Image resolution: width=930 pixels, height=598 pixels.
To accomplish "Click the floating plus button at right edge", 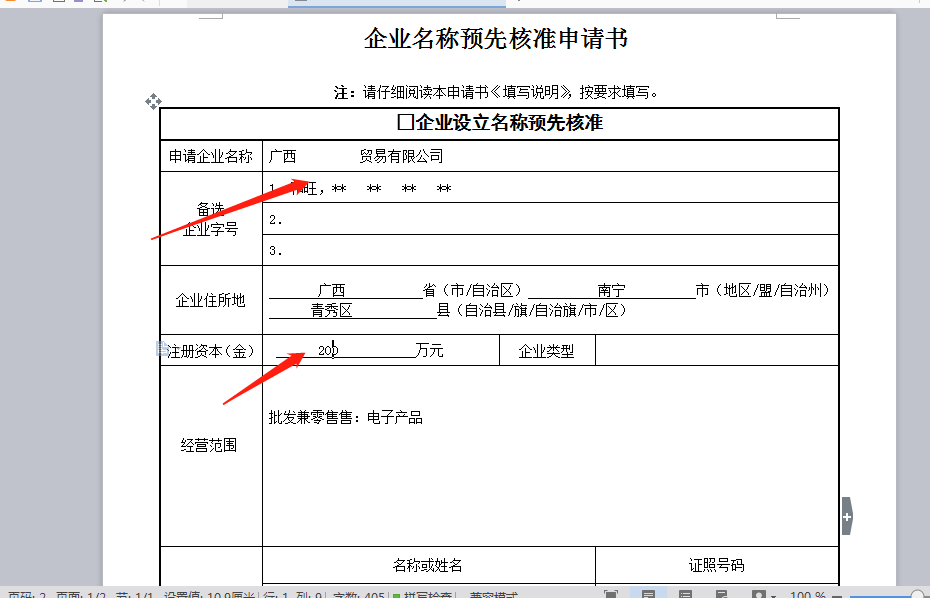I will pyautogui.click(x=847, y=516).
